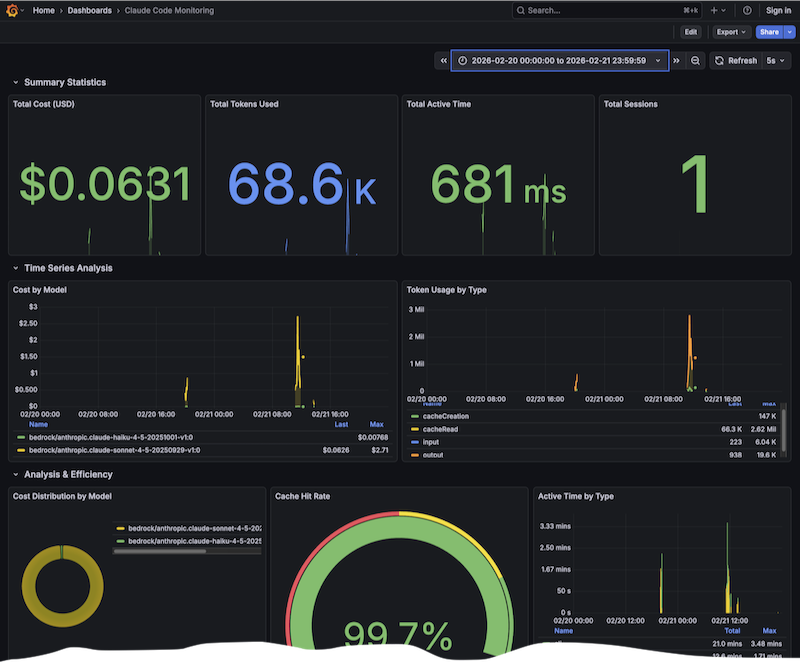The height and width of the screenshot is (662, 800).
Task: Click the yellow claude-sonnet legend color swatch
Action: coord(22,450)
